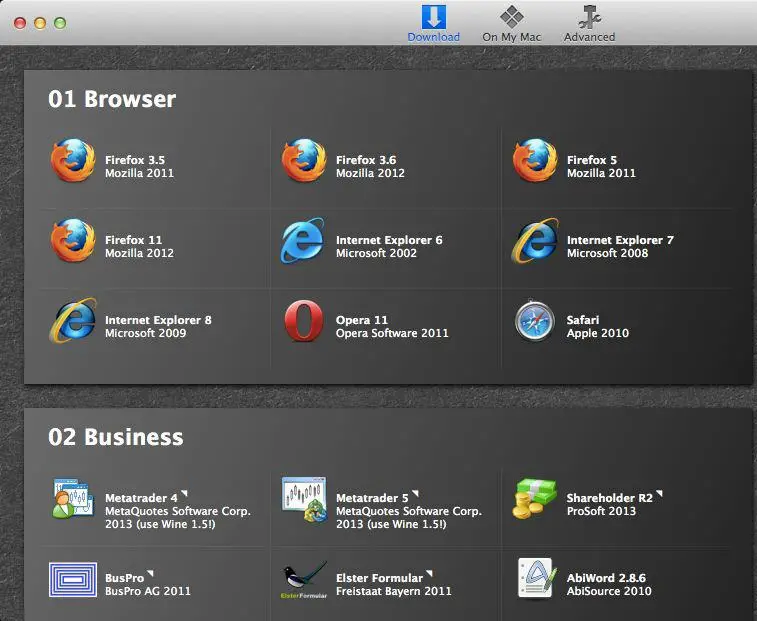The width and height of the screenshot is (757, 621).
Task: Click the Apple 2010 subtitle
Action: click(x=598, y=333)
